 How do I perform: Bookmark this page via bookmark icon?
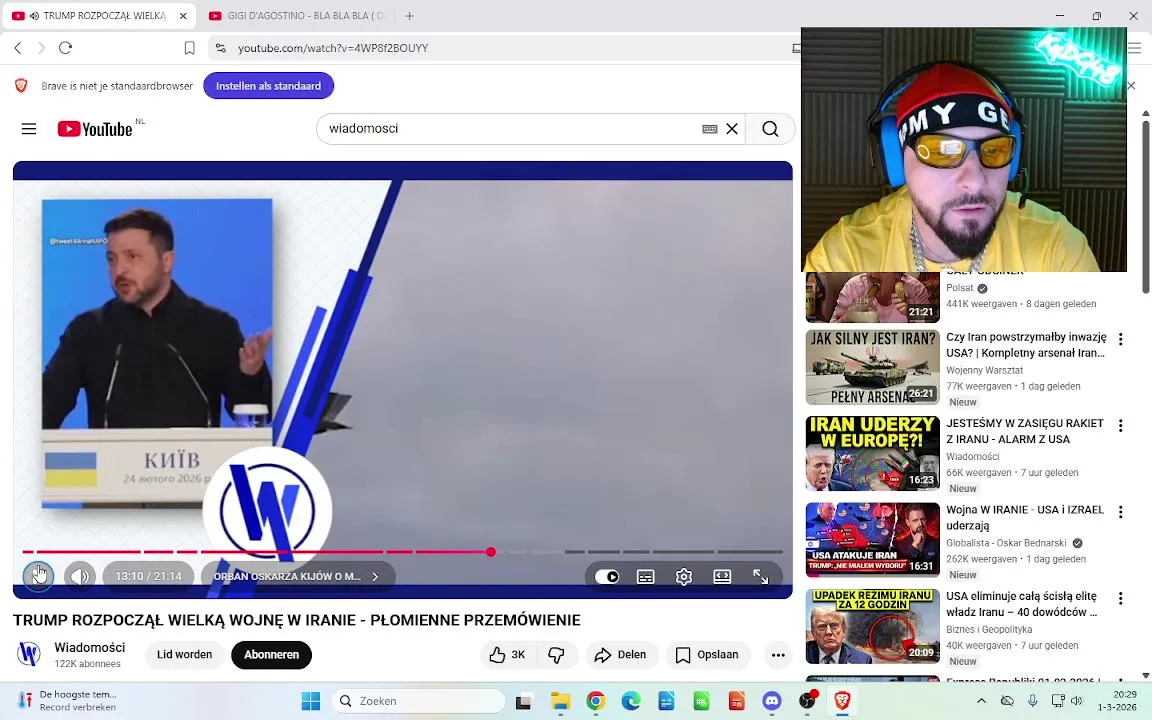pyautogui.click(x=190, y=48)
